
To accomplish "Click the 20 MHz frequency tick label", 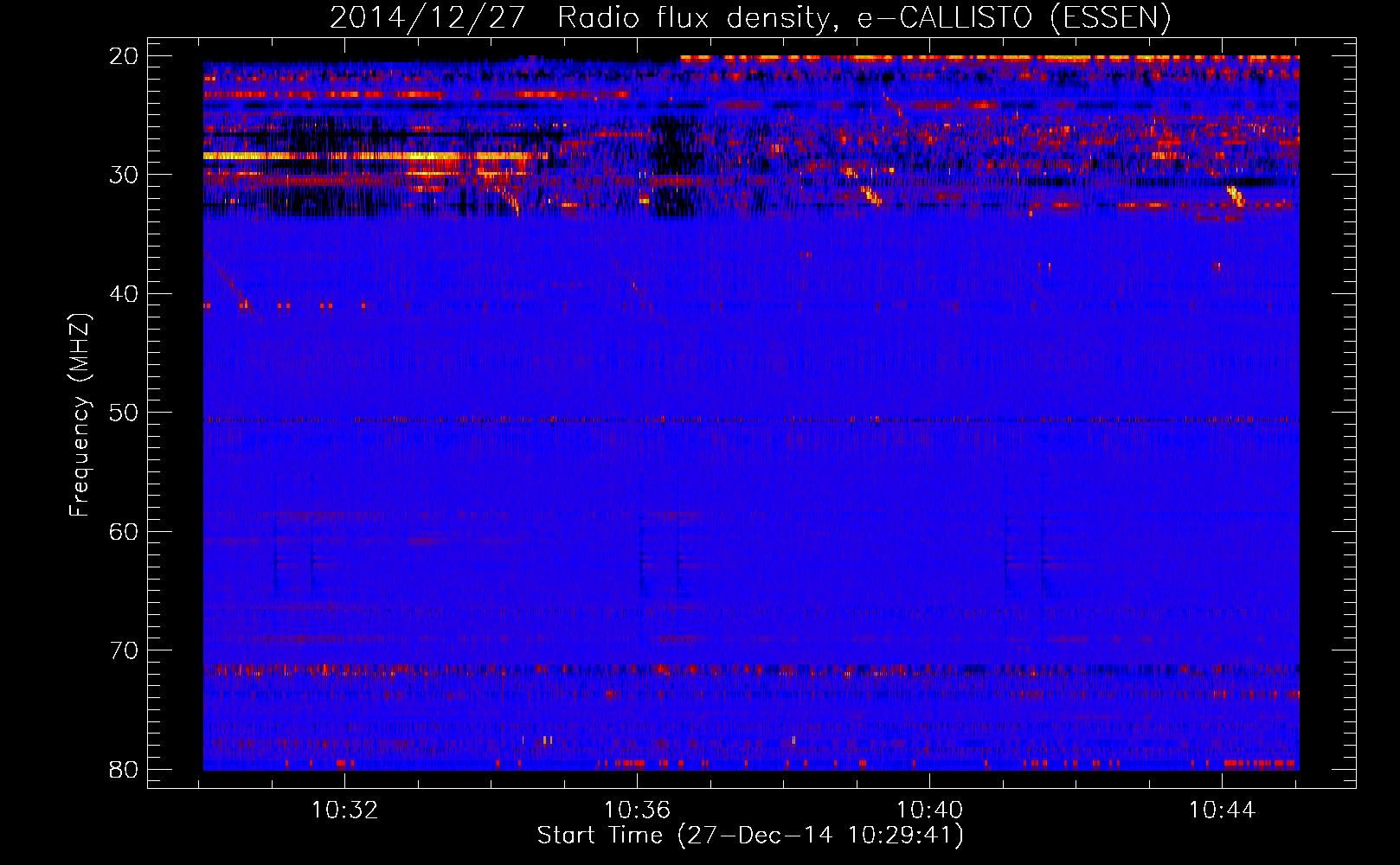I will tap(124, 56).
